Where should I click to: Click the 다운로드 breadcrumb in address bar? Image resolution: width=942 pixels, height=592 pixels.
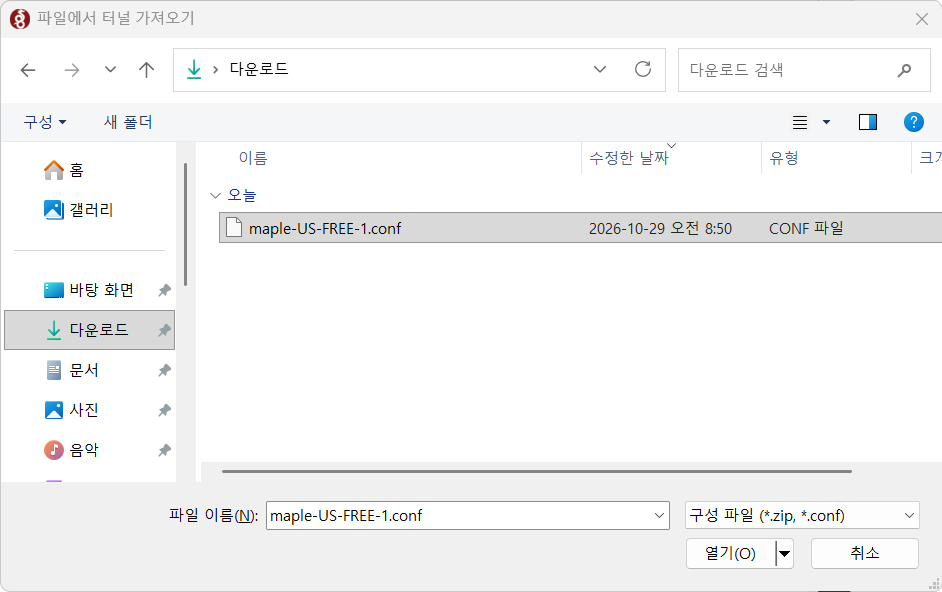click(259, 69)
